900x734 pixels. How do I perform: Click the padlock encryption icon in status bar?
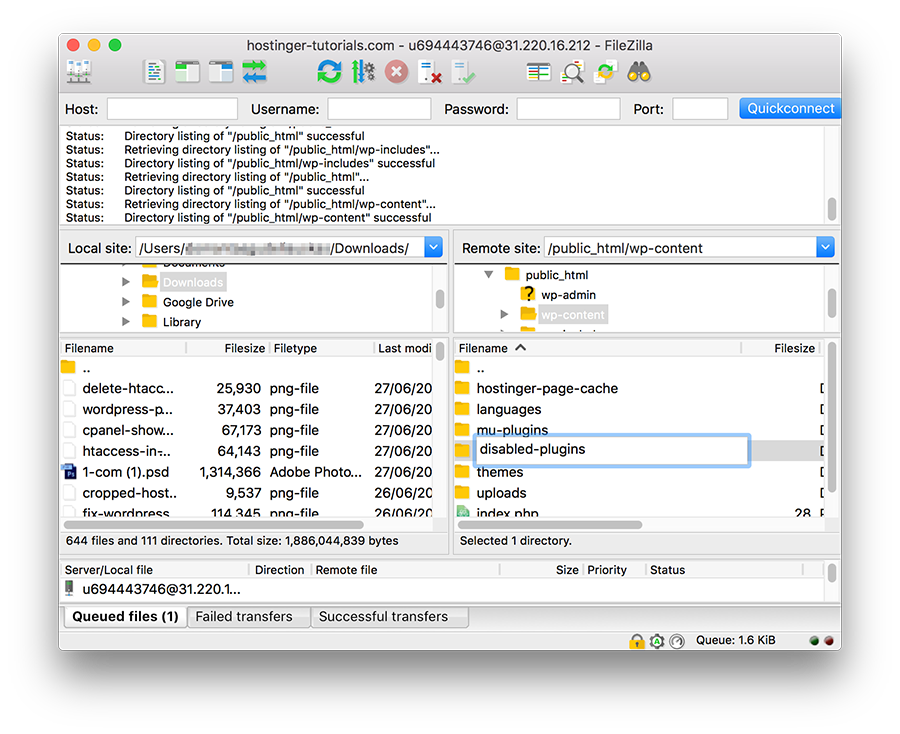pyautogui.click(x=636, y=641)
